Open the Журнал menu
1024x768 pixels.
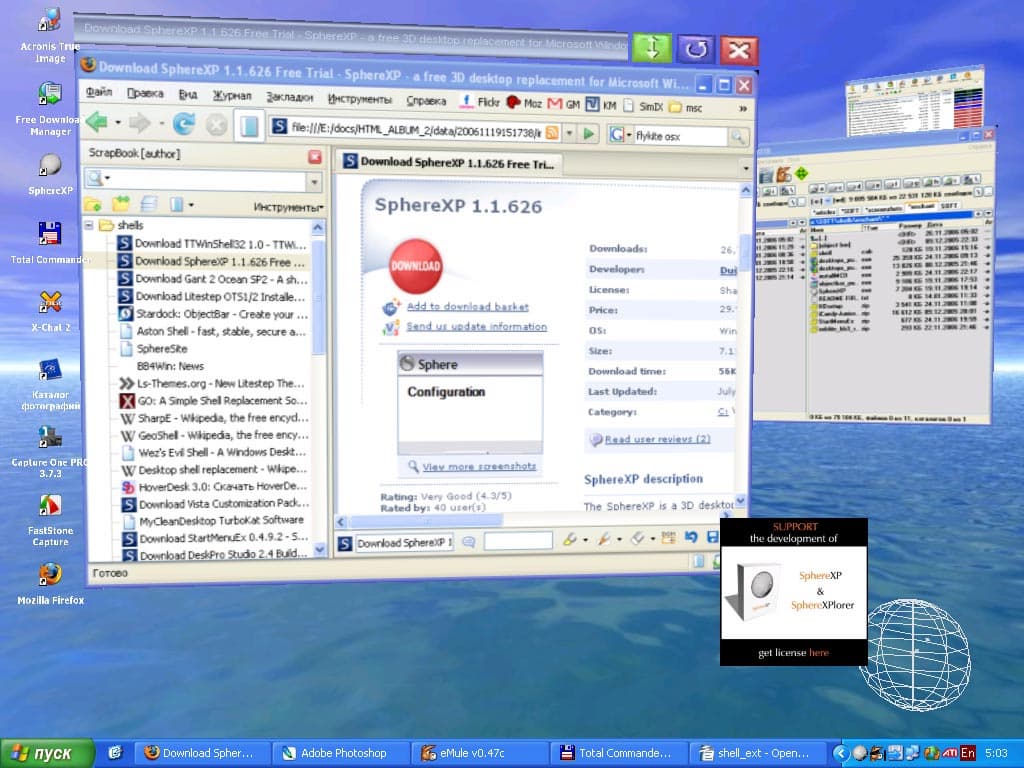click(232, 95)
